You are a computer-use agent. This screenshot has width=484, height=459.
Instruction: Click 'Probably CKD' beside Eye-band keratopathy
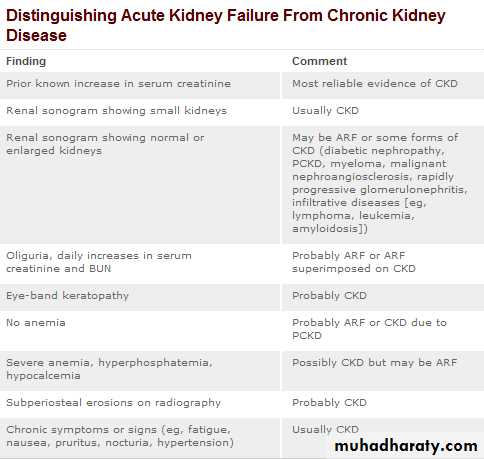click(329, 296)
